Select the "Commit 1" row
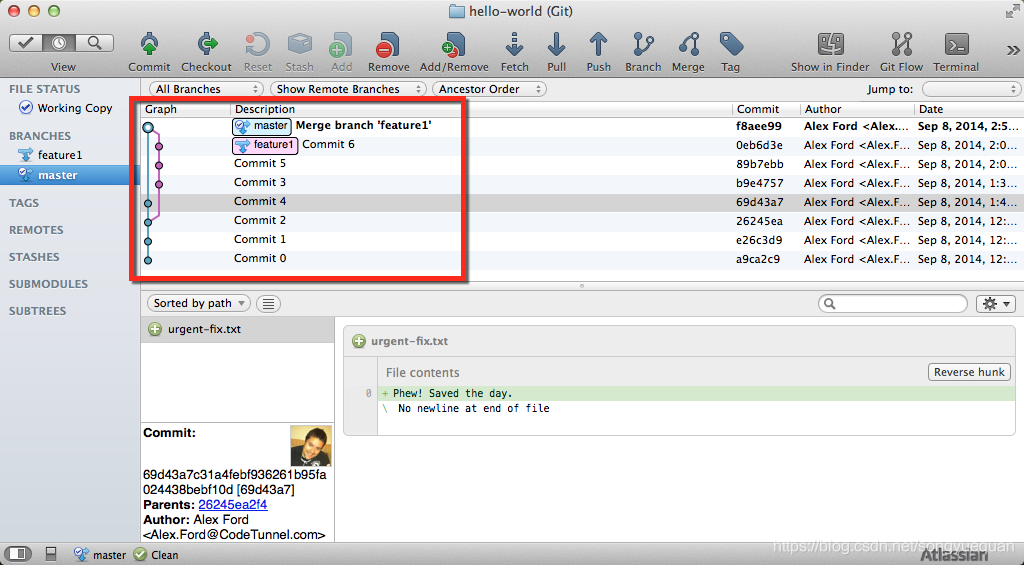1024x565 pixels. point(581,240)
